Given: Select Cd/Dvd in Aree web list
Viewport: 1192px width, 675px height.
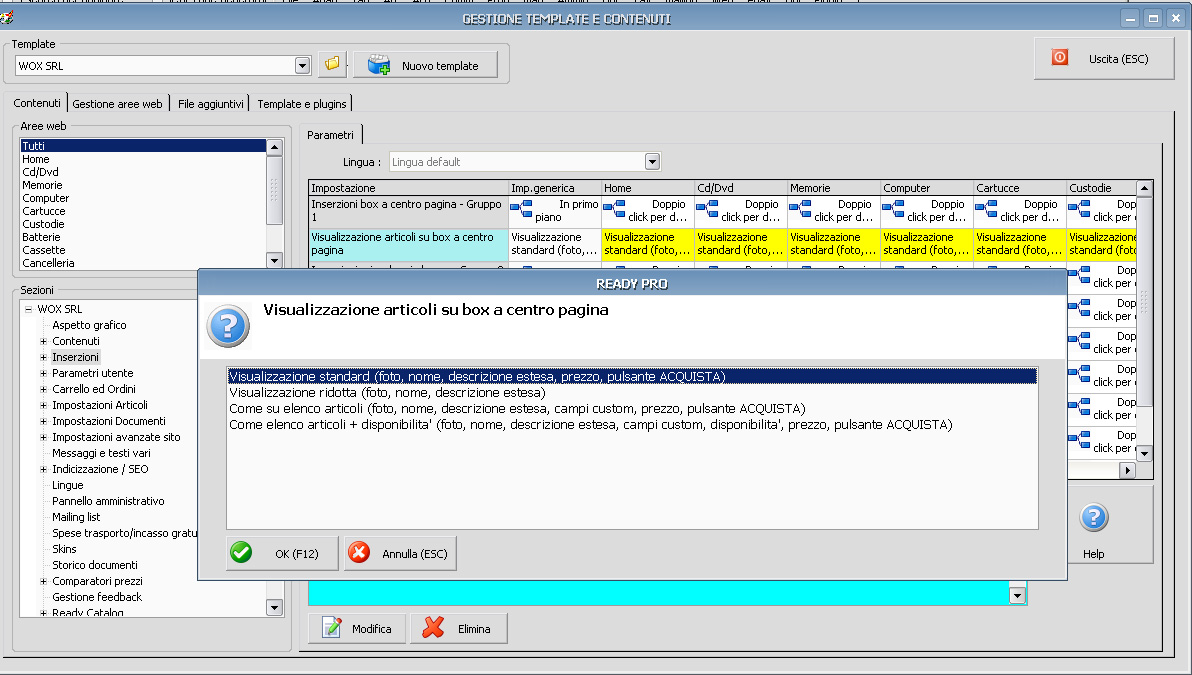Looking at the screenshot, I should click(143, 172).
